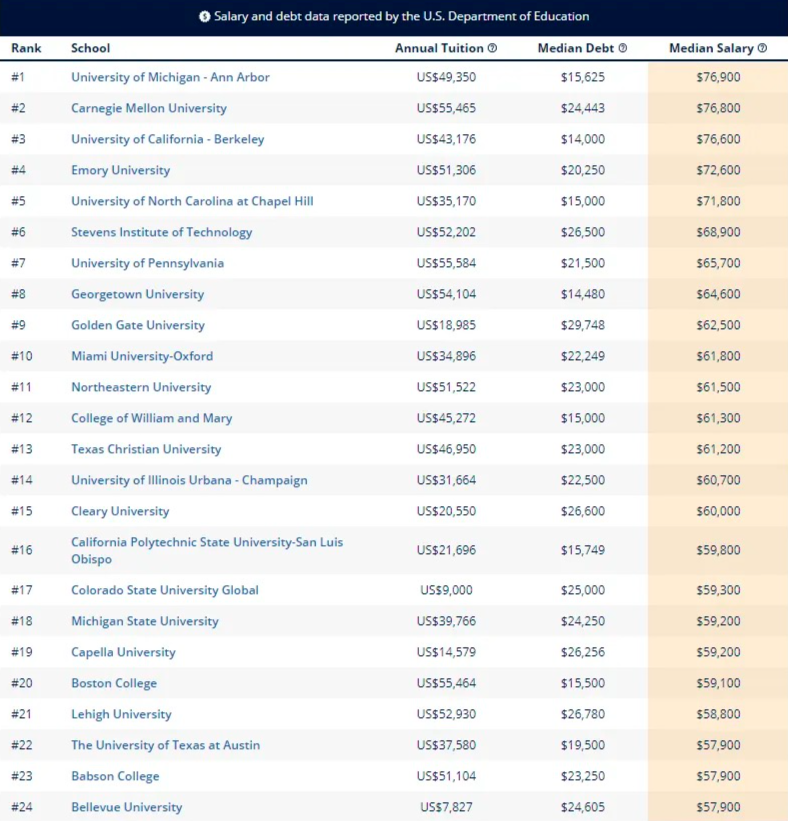The height and width of the screenshot is (821, 788).
Task: Open Lehigh University link
Action: point(121,714)
